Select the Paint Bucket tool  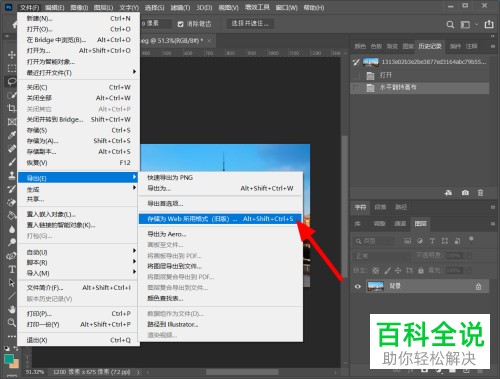12,216
